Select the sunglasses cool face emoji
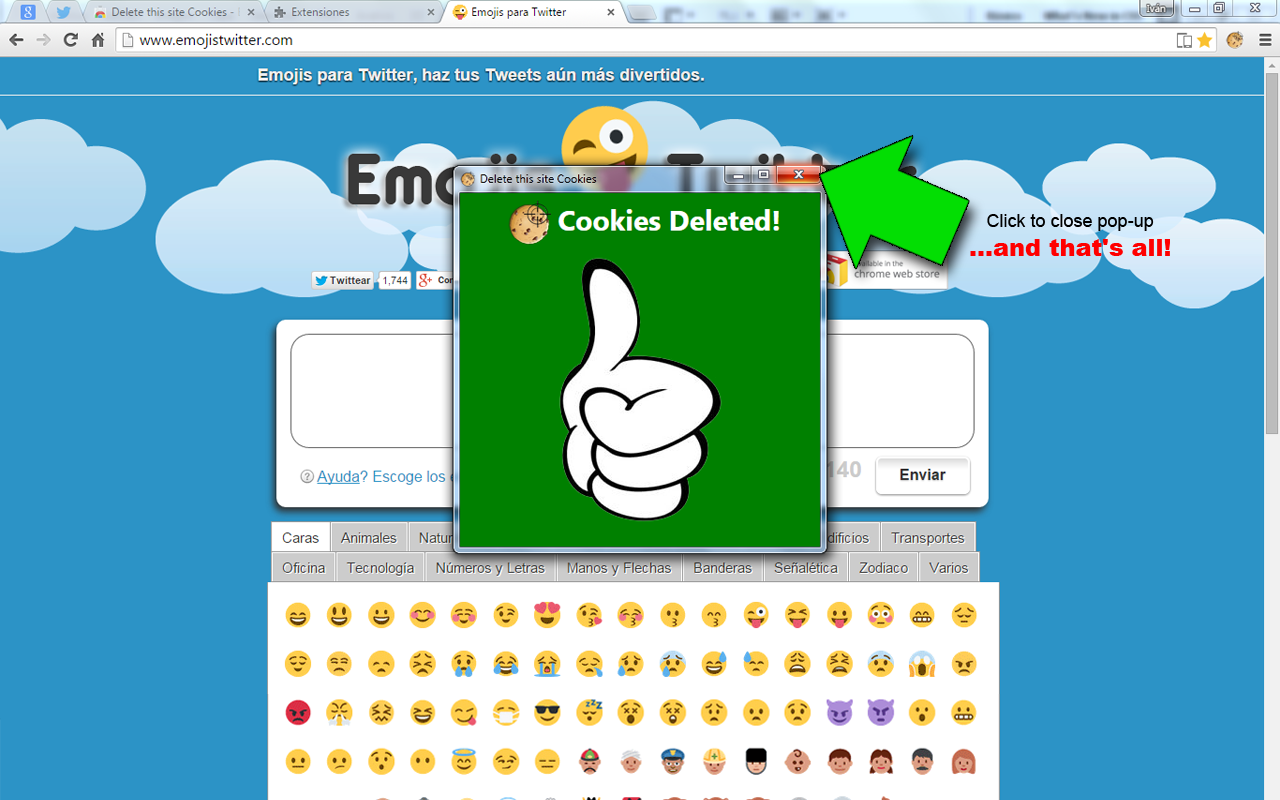Screen dimensions: 1280x800 546,712
